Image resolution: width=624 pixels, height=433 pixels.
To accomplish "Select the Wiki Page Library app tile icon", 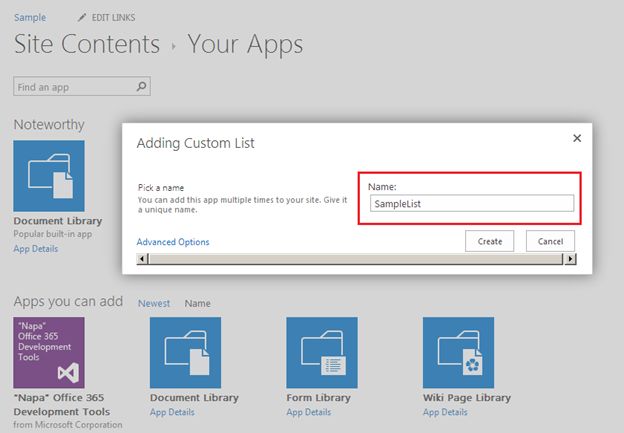I will (x=458, y=352).
